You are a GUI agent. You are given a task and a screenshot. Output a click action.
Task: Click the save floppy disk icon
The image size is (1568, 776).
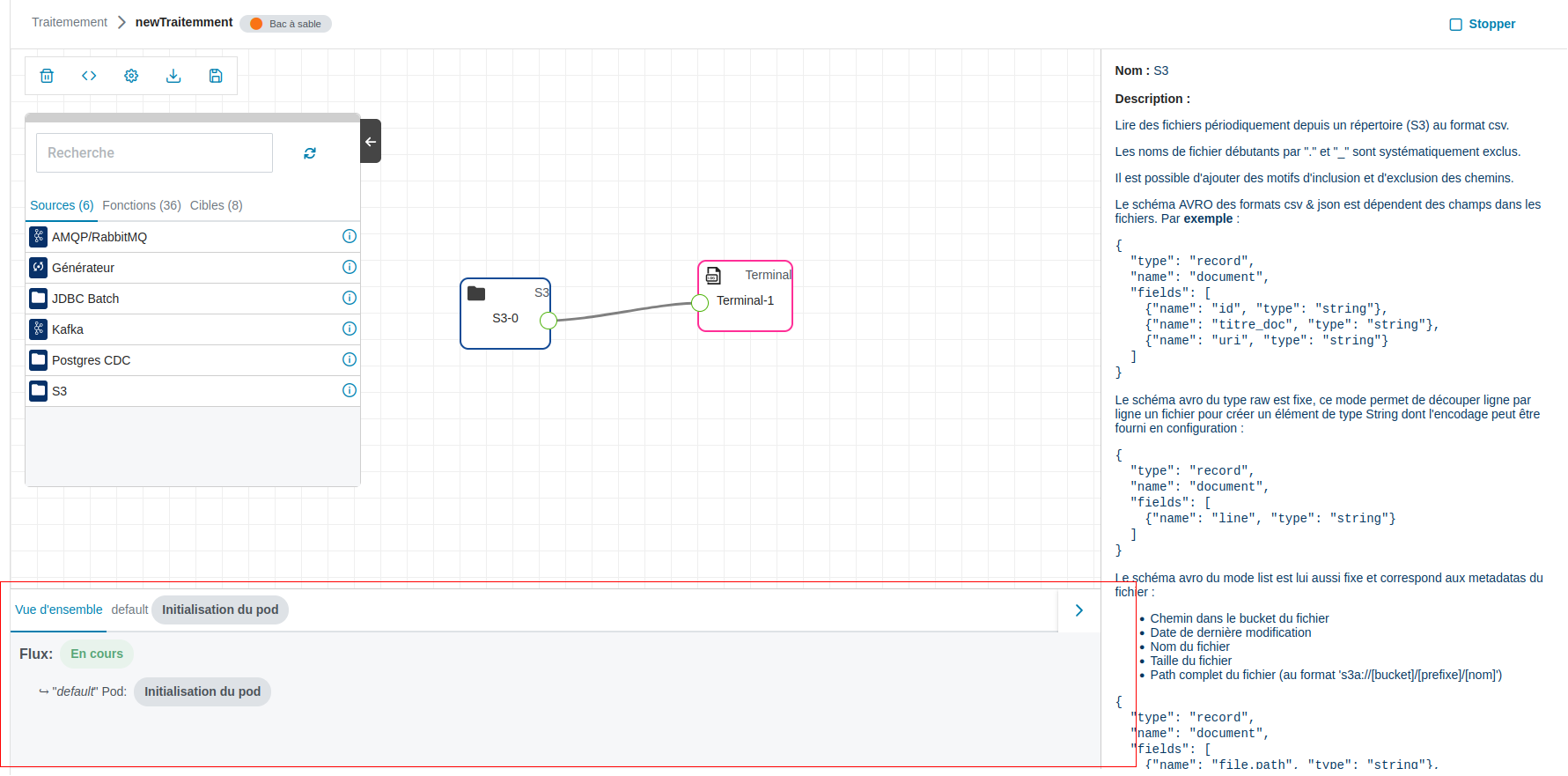pos(216,76)
